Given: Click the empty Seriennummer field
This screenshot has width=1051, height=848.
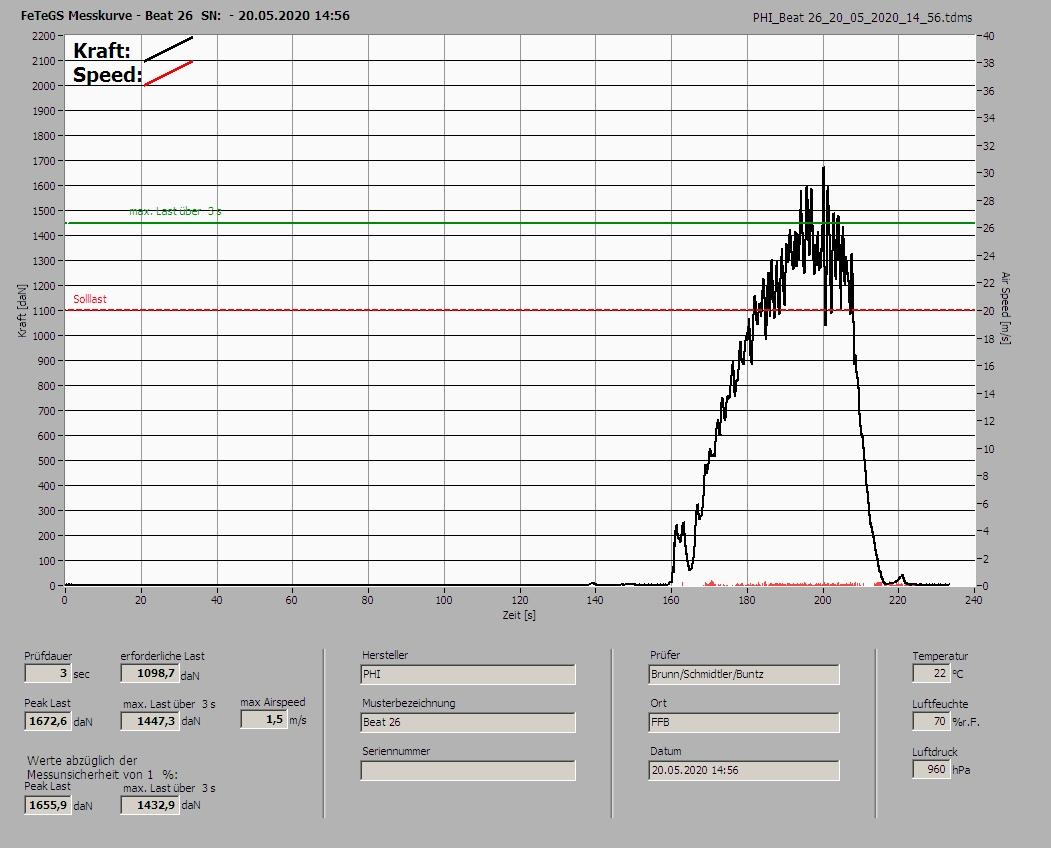Looking at the screenshot, I should click(x=468, y=770).
